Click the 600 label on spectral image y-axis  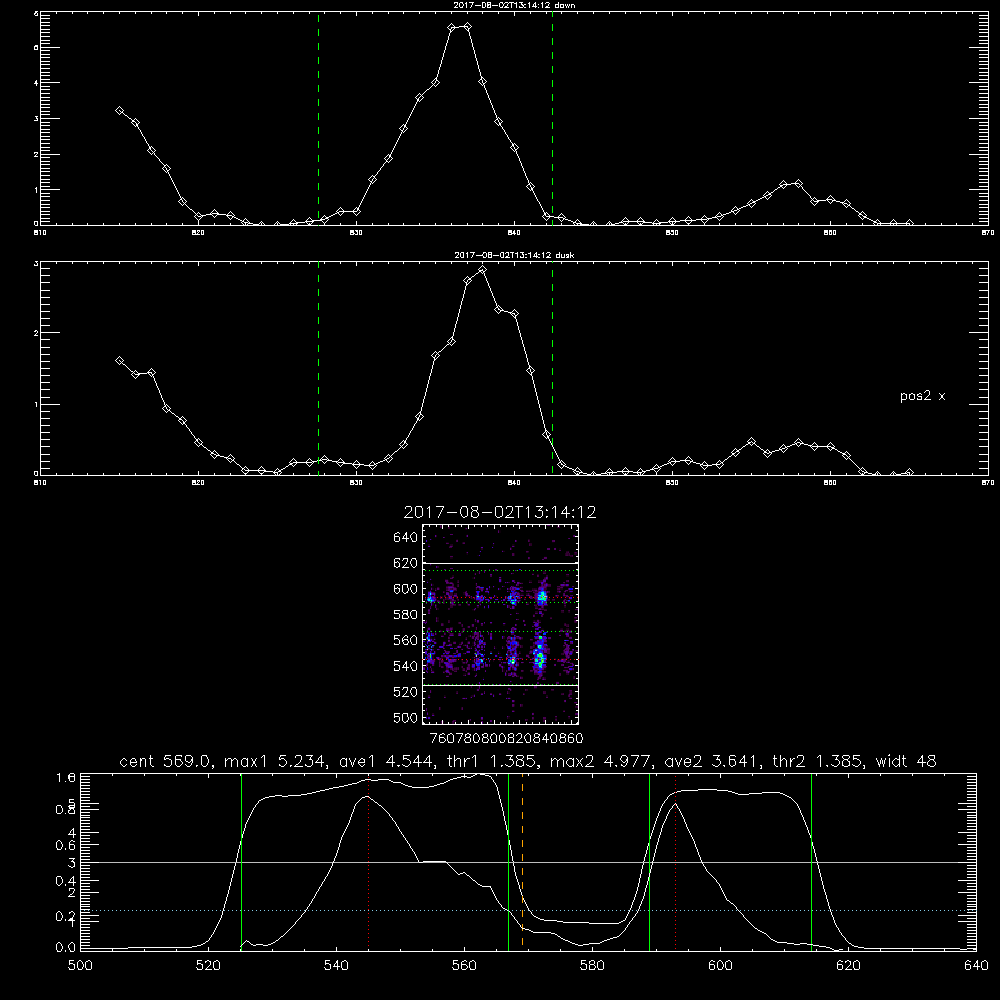tap(405, 589)
